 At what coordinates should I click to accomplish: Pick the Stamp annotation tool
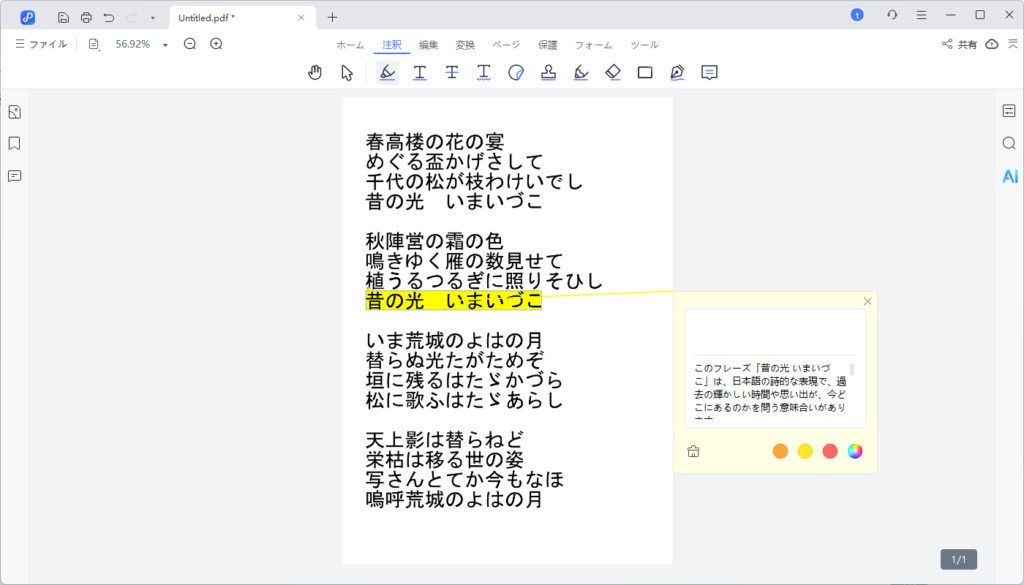(x=548, y=72)
